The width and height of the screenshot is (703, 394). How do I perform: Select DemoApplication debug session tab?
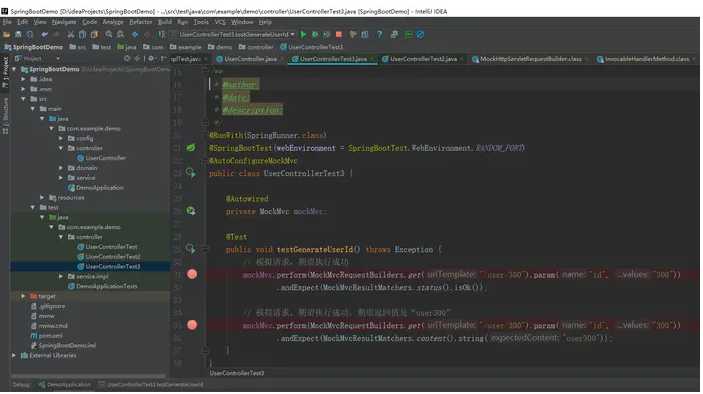(65, 385)
